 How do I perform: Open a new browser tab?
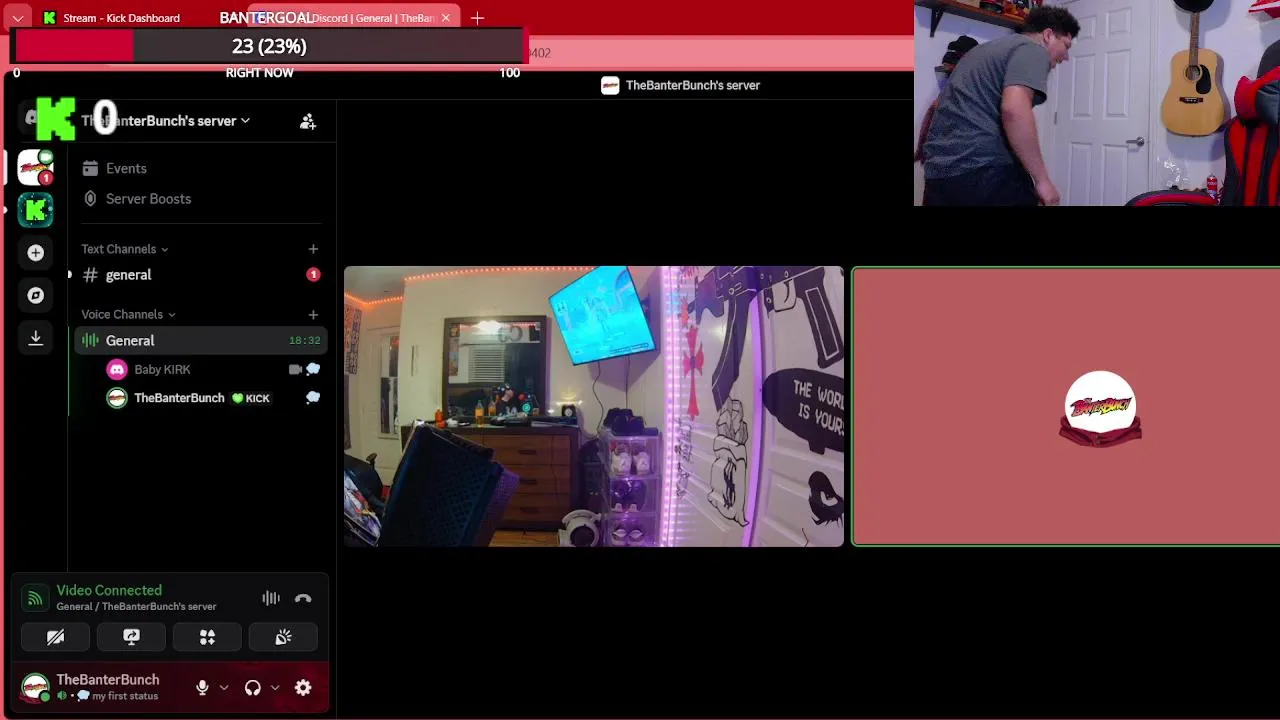(x=477, y=18)
